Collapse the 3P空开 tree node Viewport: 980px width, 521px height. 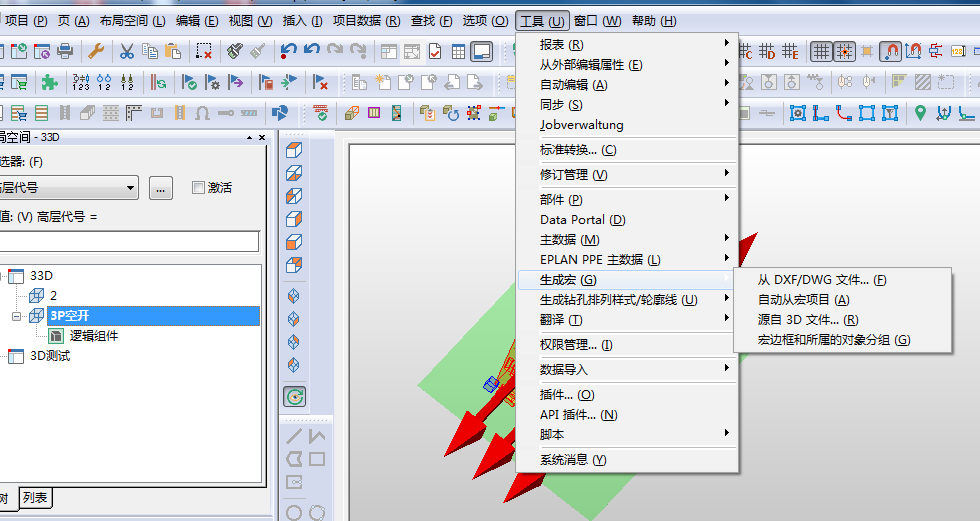[x=18, y=315]
